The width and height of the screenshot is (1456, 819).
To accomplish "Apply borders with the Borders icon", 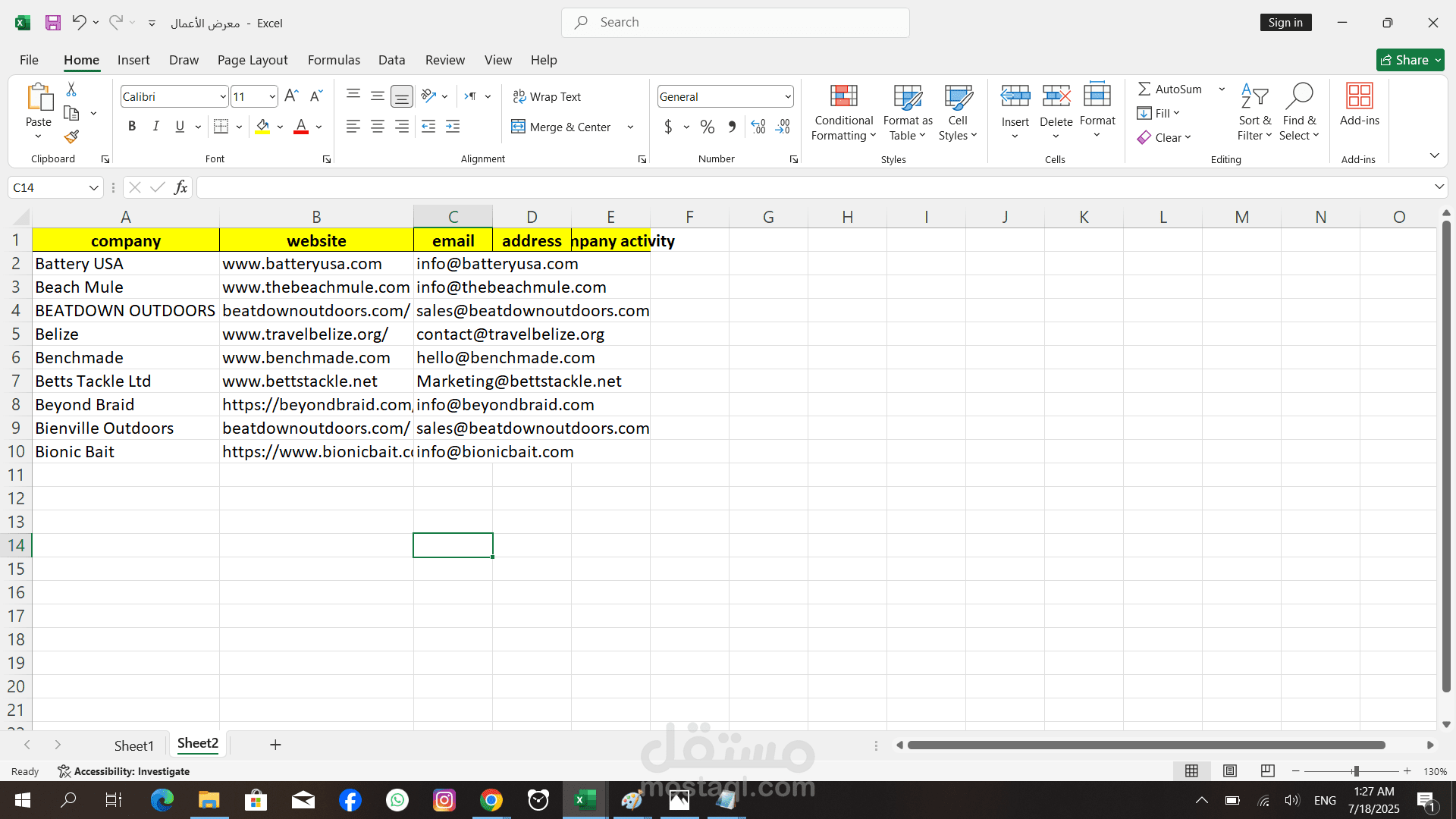I will pyautogui.click(x=221, y=127).
